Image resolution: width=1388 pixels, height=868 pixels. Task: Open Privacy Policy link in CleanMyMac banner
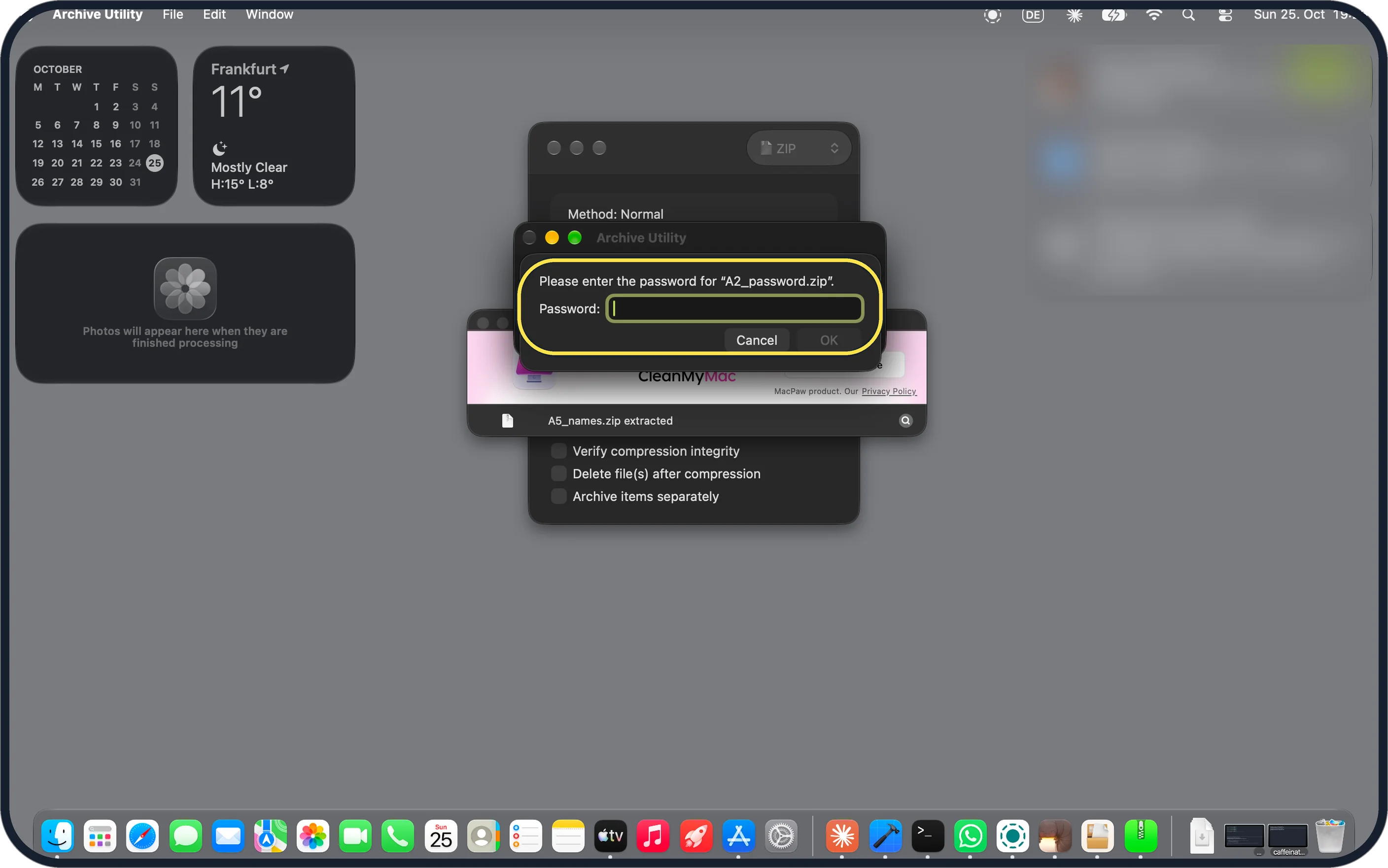point(888,391)
